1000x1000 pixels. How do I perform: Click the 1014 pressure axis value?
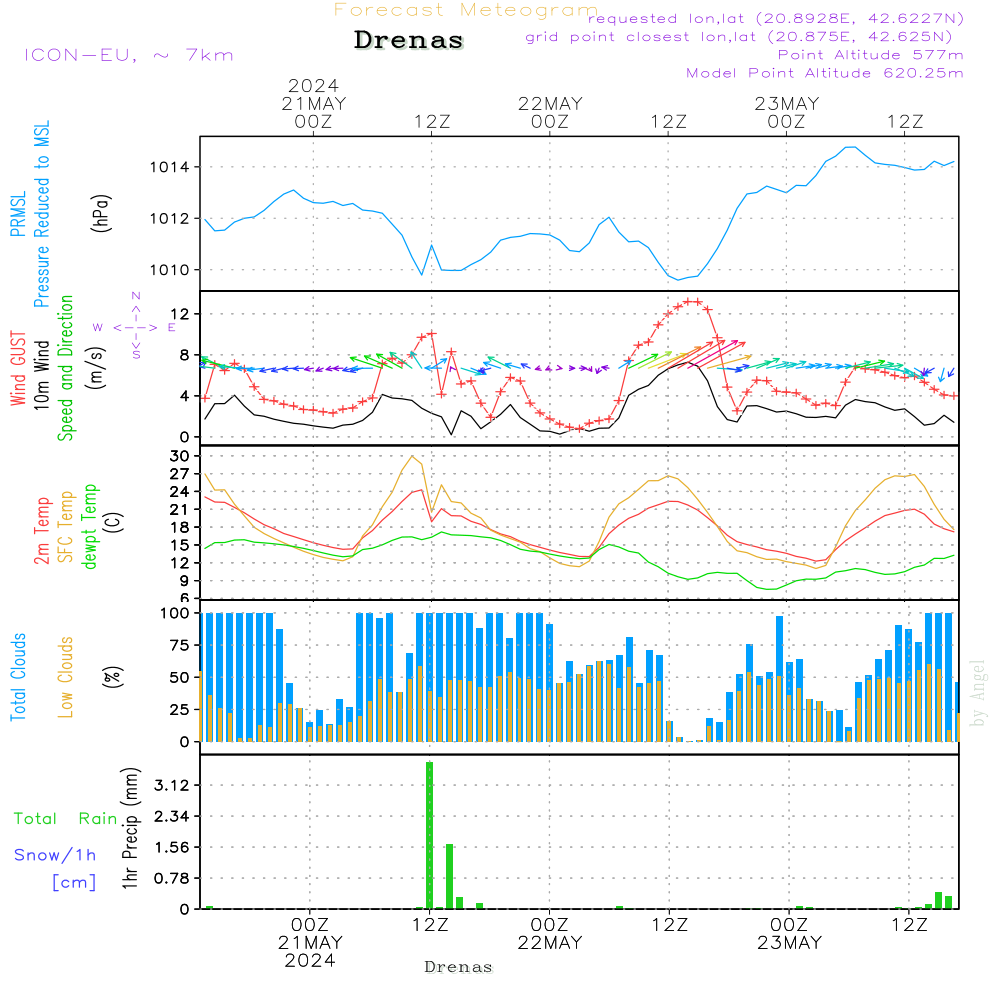pos(170,167)
